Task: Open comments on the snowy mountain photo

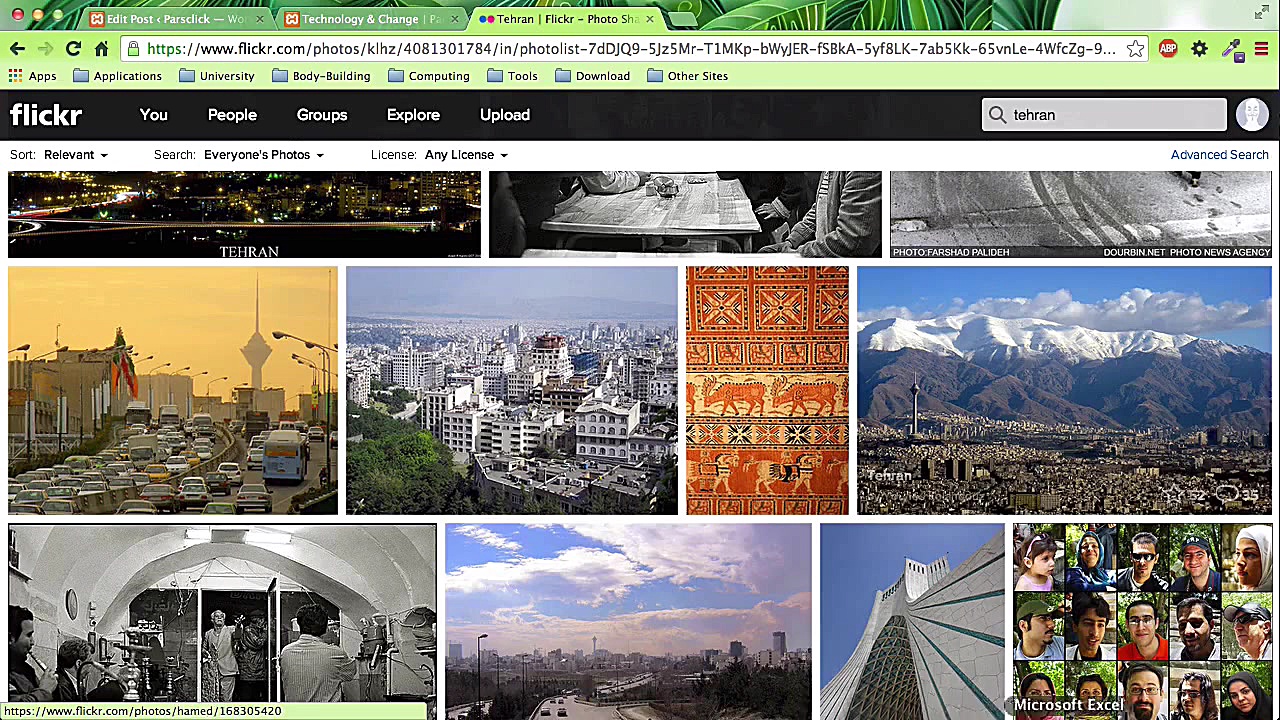Action: pos(1229,495)
